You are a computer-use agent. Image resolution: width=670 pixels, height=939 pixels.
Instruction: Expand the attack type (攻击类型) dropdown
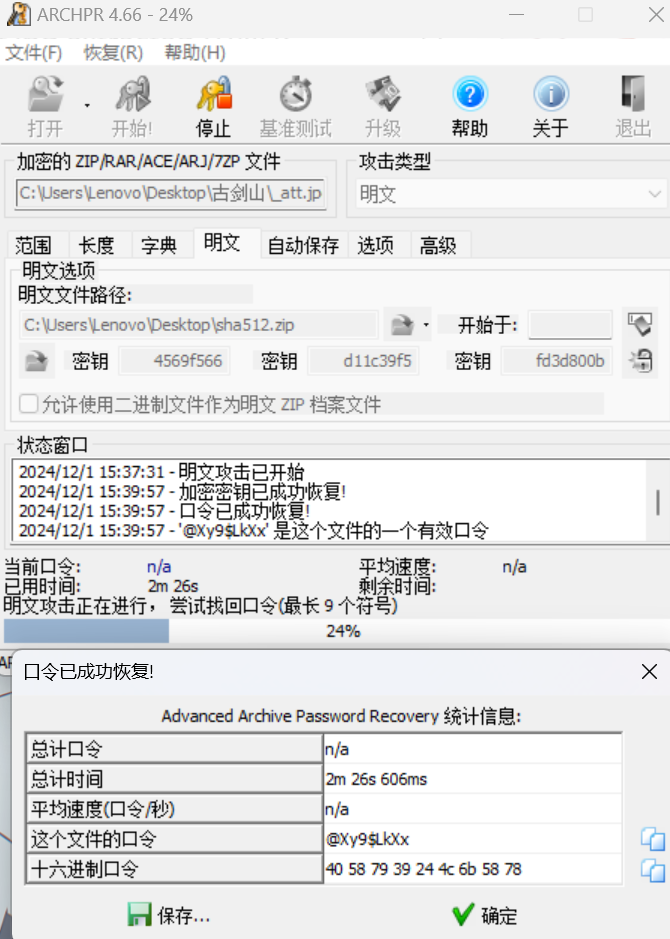[654, 194]
